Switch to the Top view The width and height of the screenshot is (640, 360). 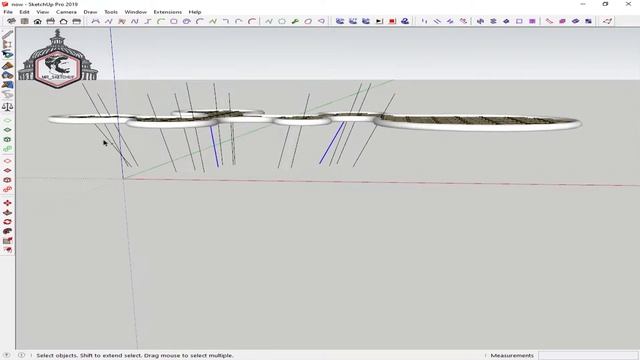[24, 21]
